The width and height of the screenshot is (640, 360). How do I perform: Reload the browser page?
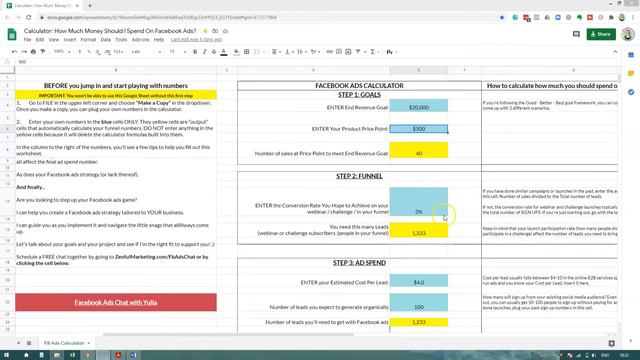tap(29, 18)
